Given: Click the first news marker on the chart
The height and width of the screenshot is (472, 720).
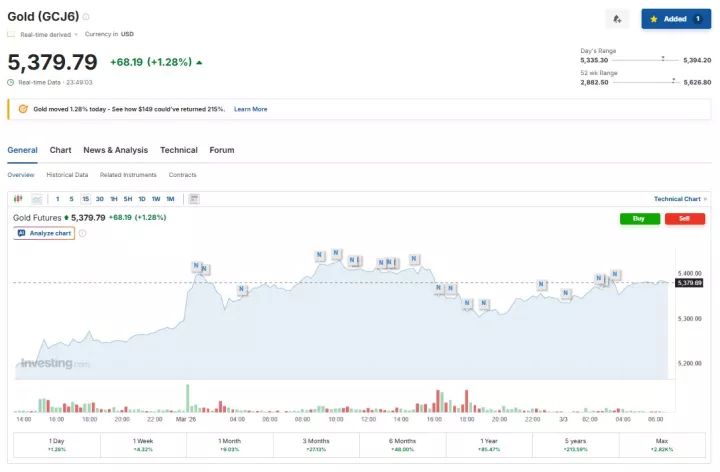Looking at the screenshot, I should tap(197, 266).
